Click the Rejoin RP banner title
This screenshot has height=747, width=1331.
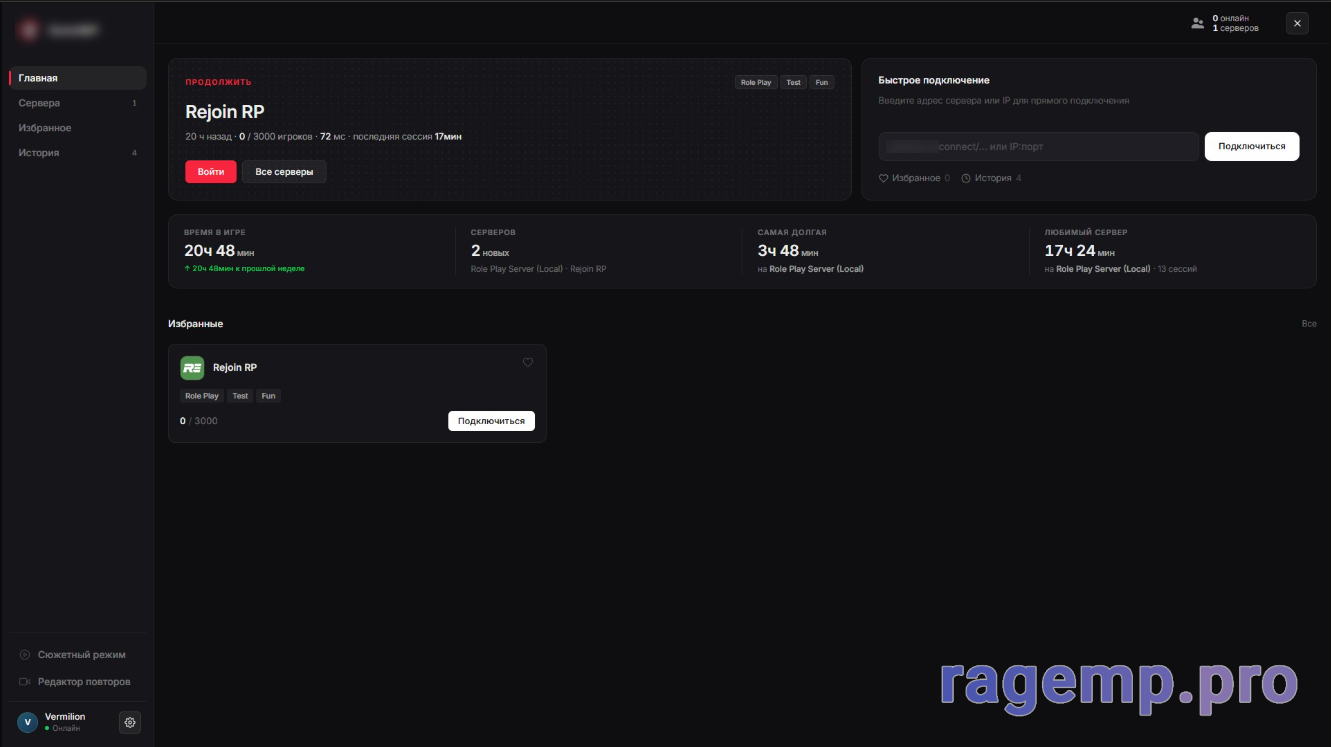click(x=225, y=112)
